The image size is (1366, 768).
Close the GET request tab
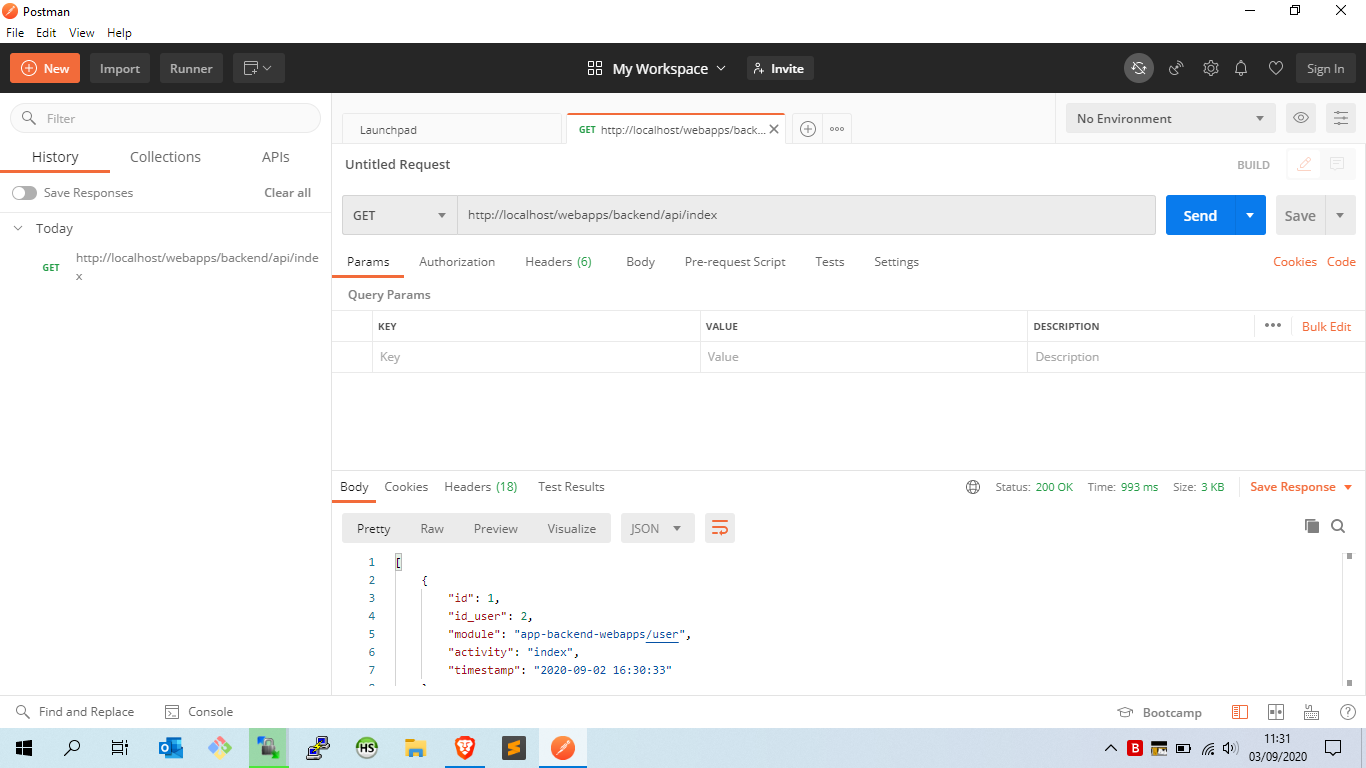coord(774,130)
